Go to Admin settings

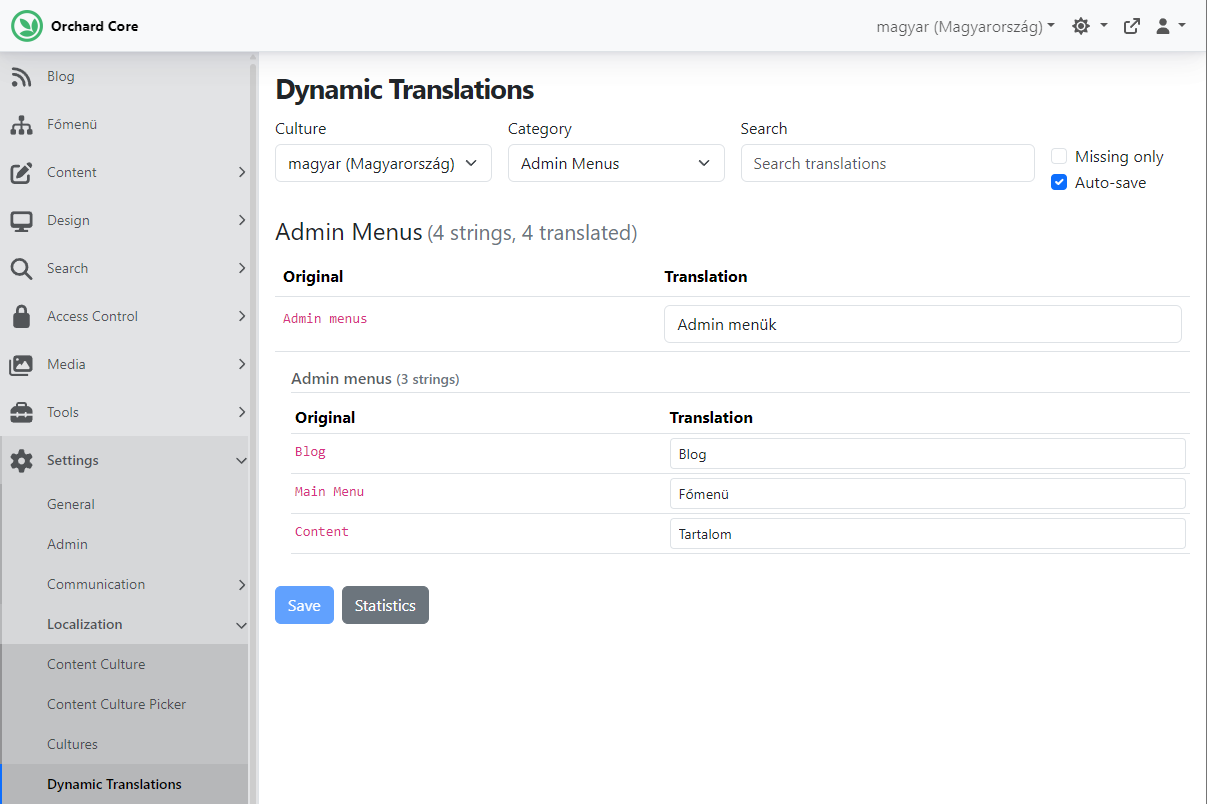(x=124, y=544)
